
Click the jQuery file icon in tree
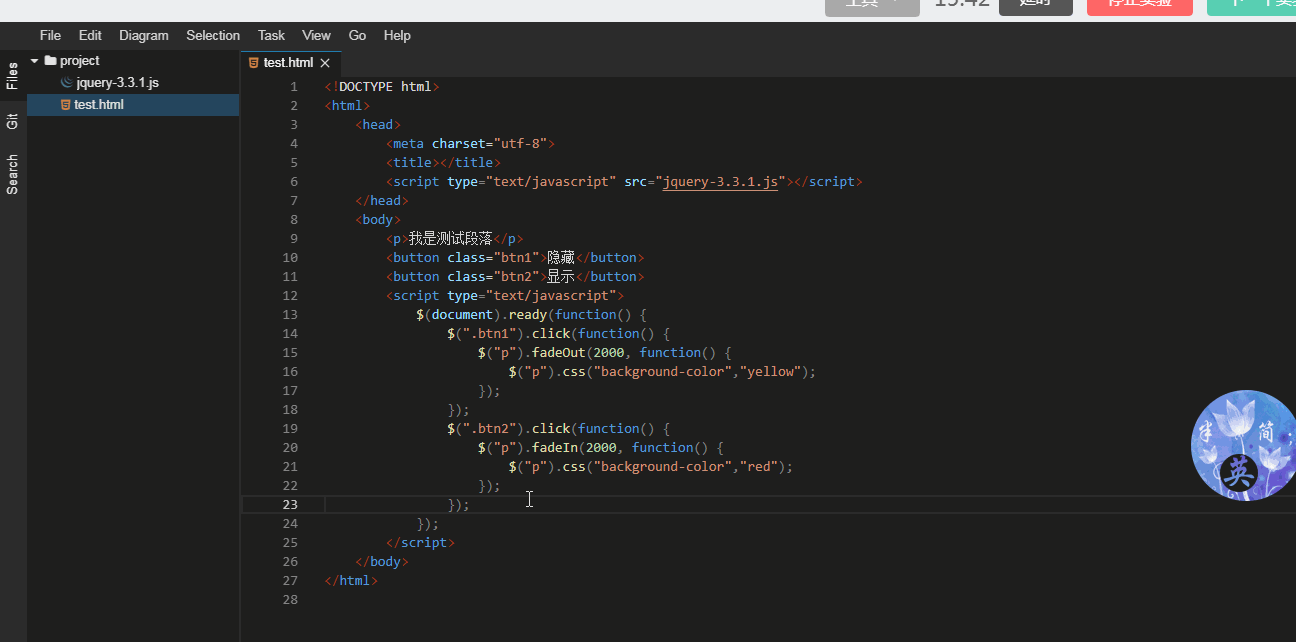pyautogui.click(x=66, y=83)
